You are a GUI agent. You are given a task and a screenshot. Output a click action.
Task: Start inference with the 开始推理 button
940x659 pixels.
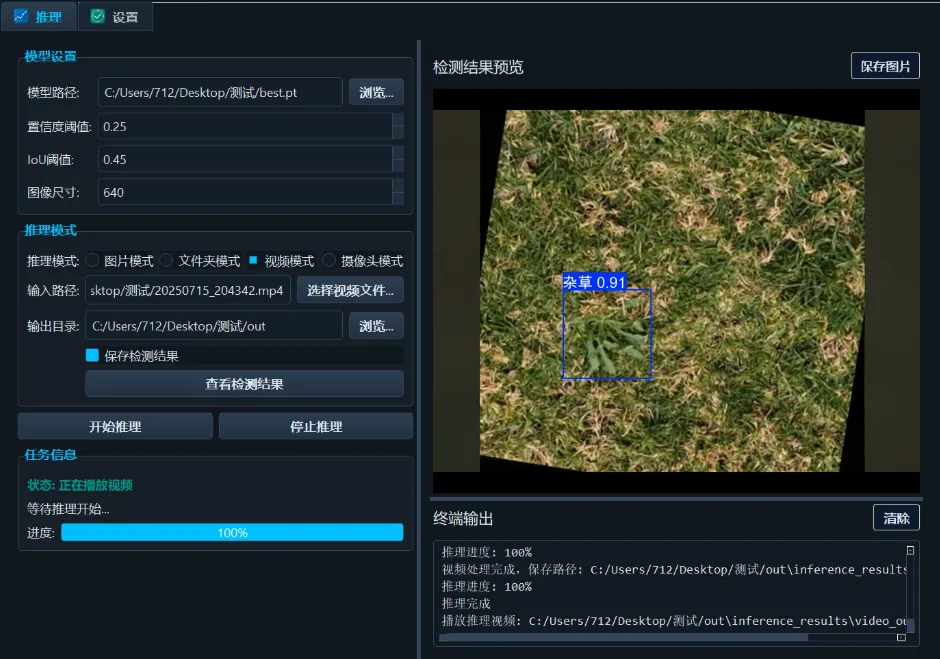point(114,425)
